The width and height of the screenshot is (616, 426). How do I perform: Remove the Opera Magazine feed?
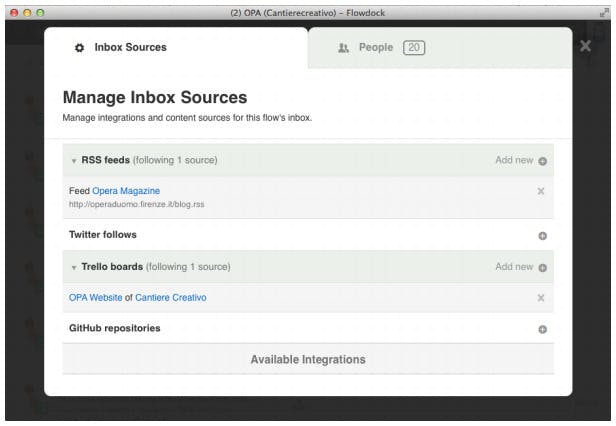(x=541, y=191)
